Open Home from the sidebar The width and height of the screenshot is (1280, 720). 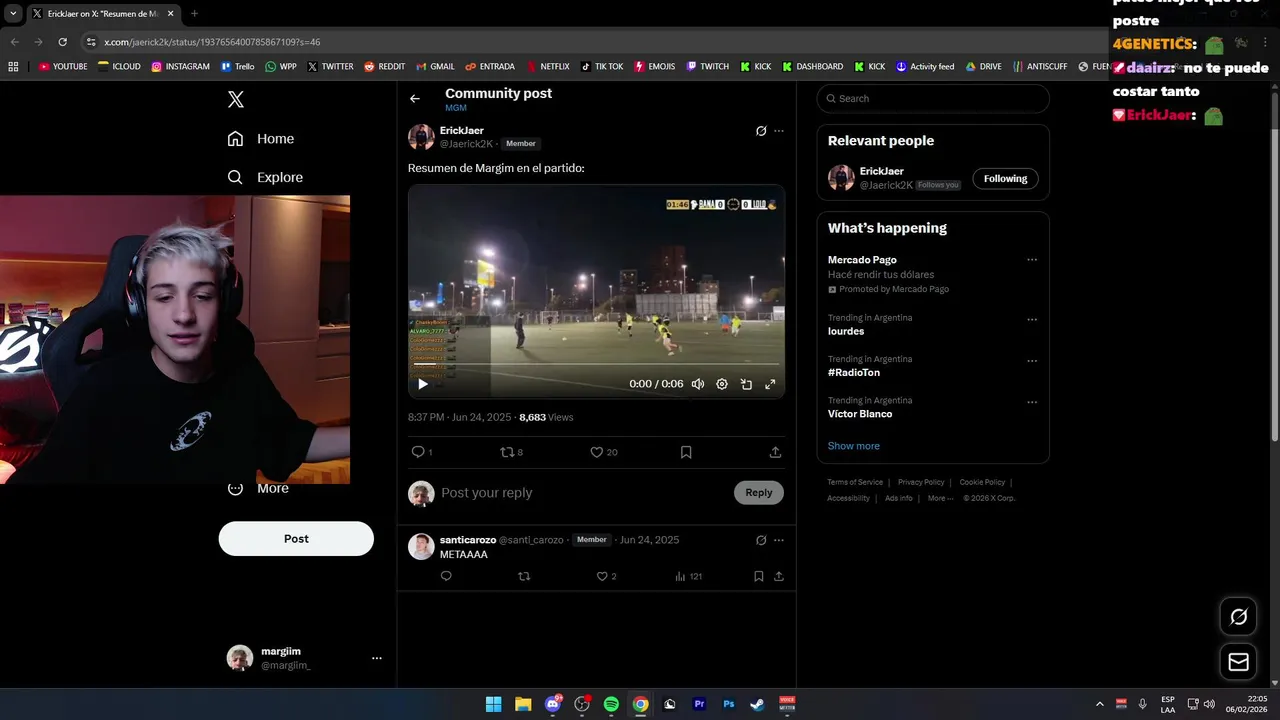(261, 139)
